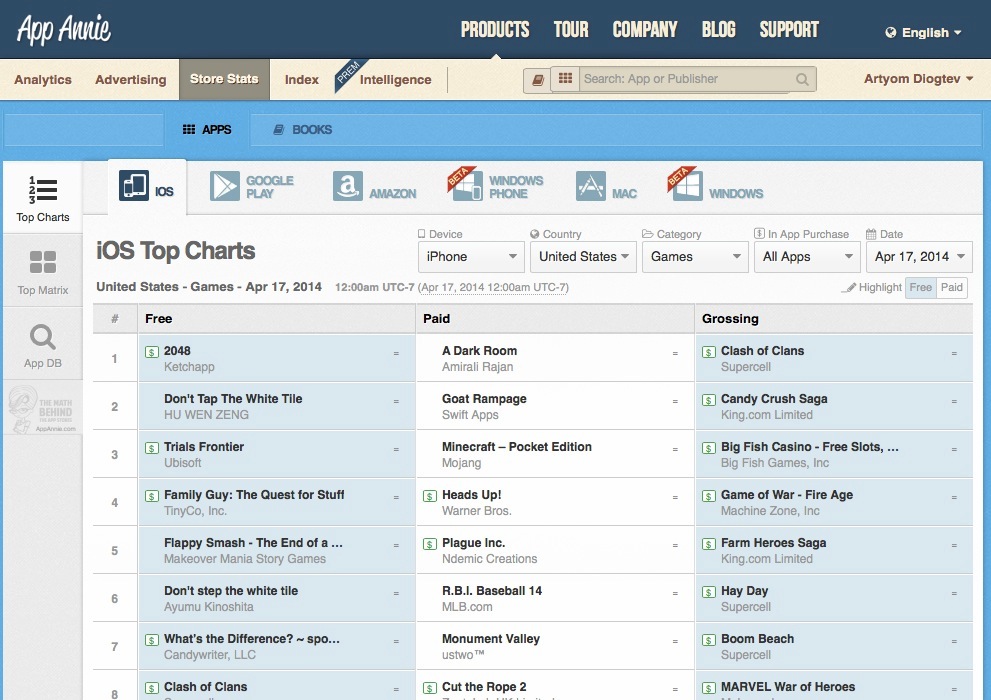Click in-app purchase icon beside Plague Inc.
991x700 pixels.
(x=430, y=544)
